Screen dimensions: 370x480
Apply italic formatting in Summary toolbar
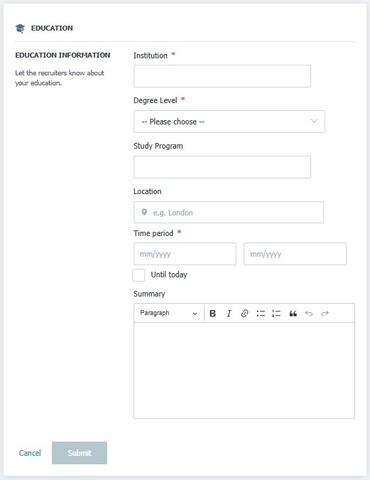coord(229,313)
